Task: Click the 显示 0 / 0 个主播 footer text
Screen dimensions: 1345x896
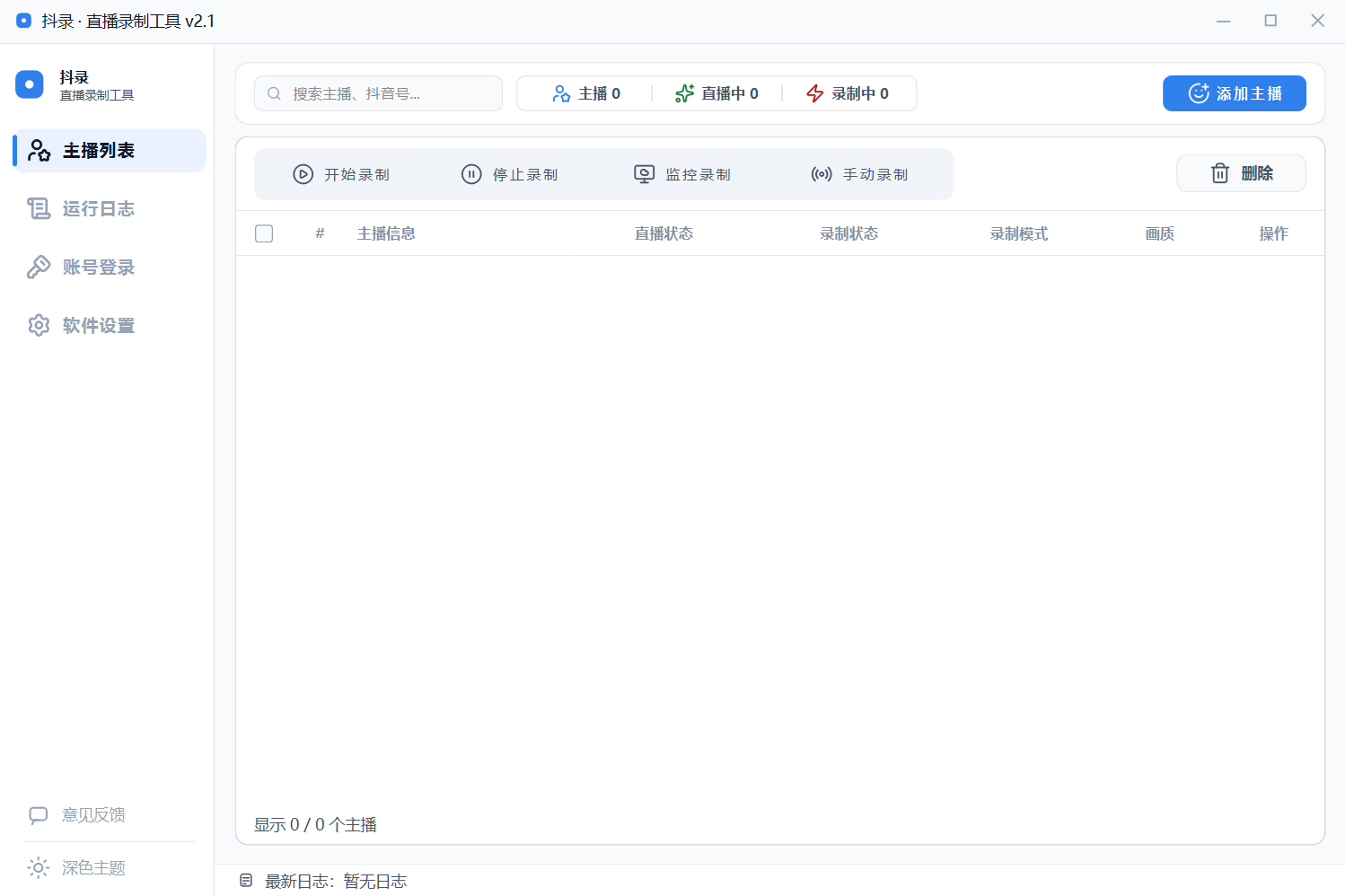Action: (x=315, y=824)
